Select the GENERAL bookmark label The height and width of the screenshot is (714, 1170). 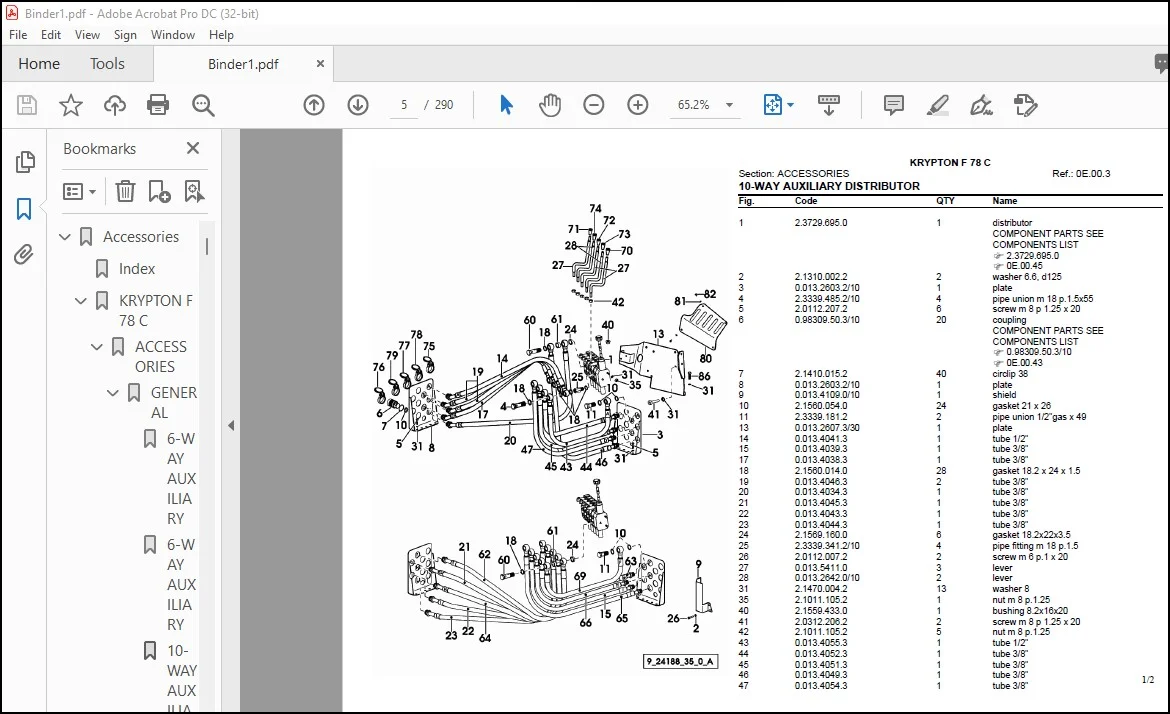(173, 402)
